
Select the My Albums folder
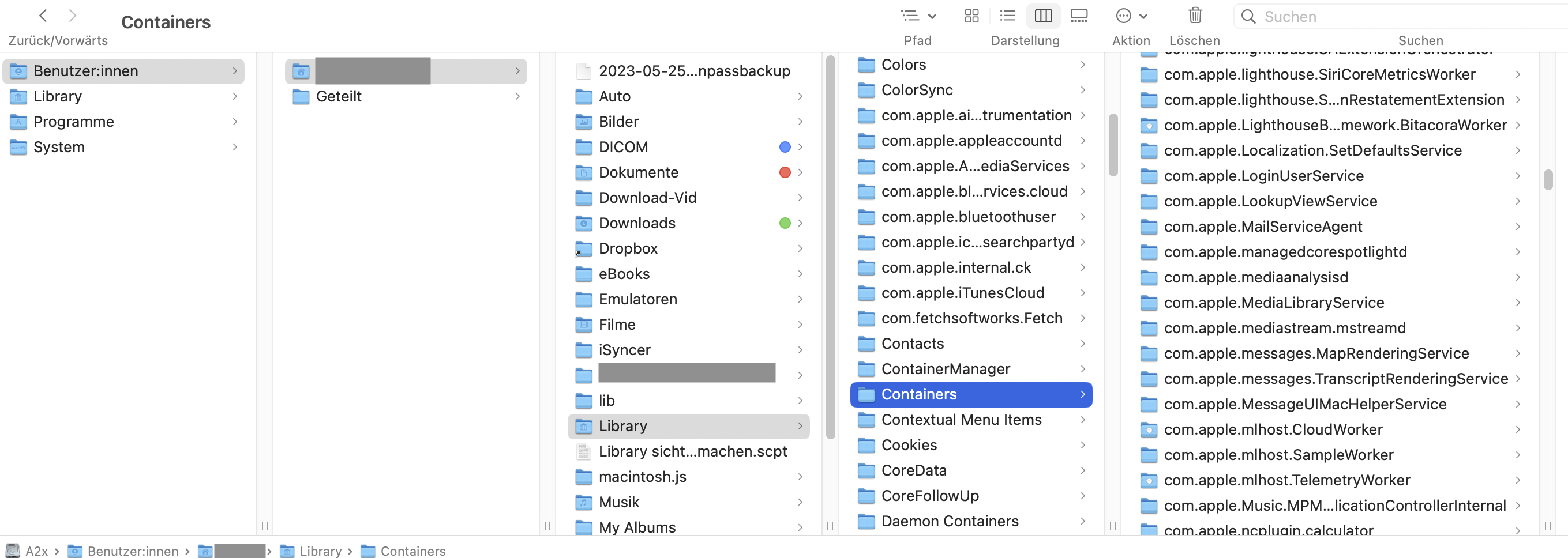[x=688, y=527]
